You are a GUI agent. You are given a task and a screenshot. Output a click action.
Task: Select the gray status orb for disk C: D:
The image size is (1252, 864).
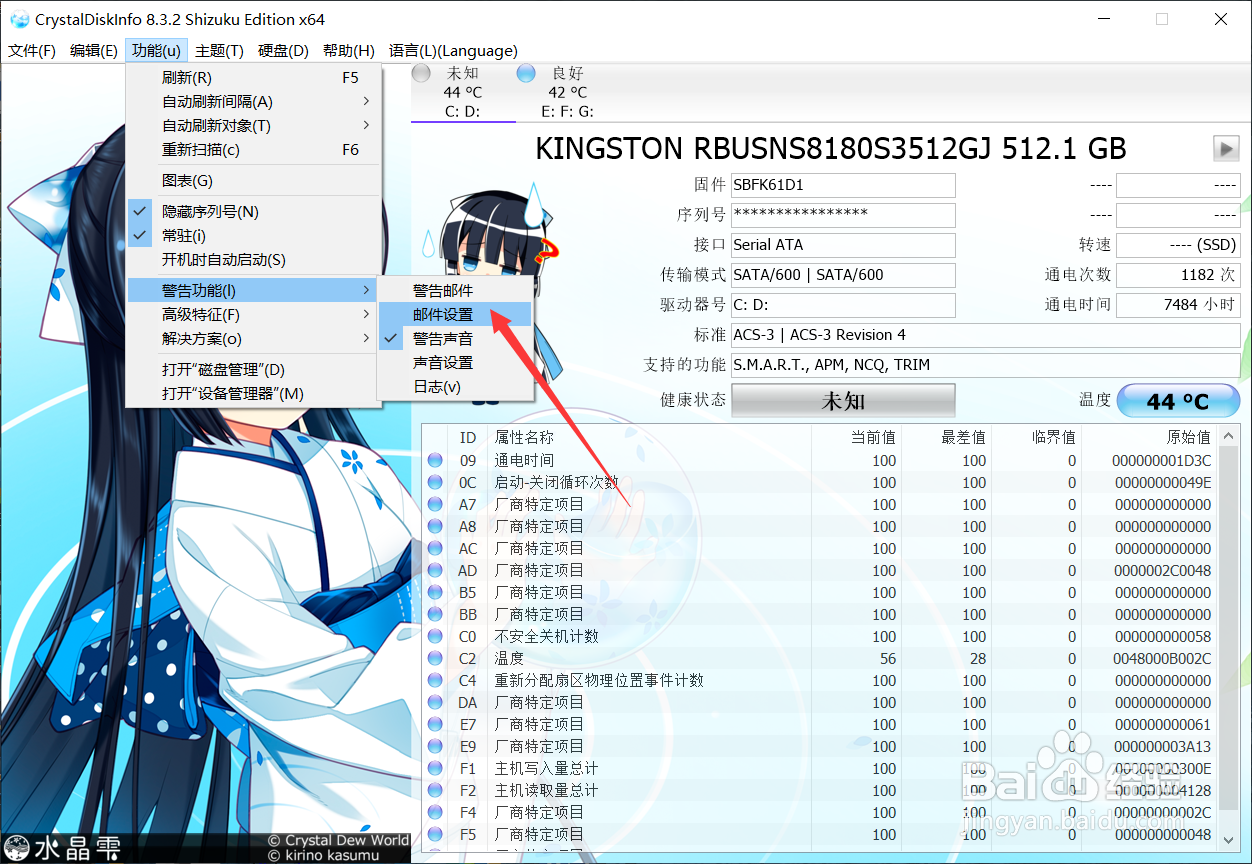[x=422, y=73]
